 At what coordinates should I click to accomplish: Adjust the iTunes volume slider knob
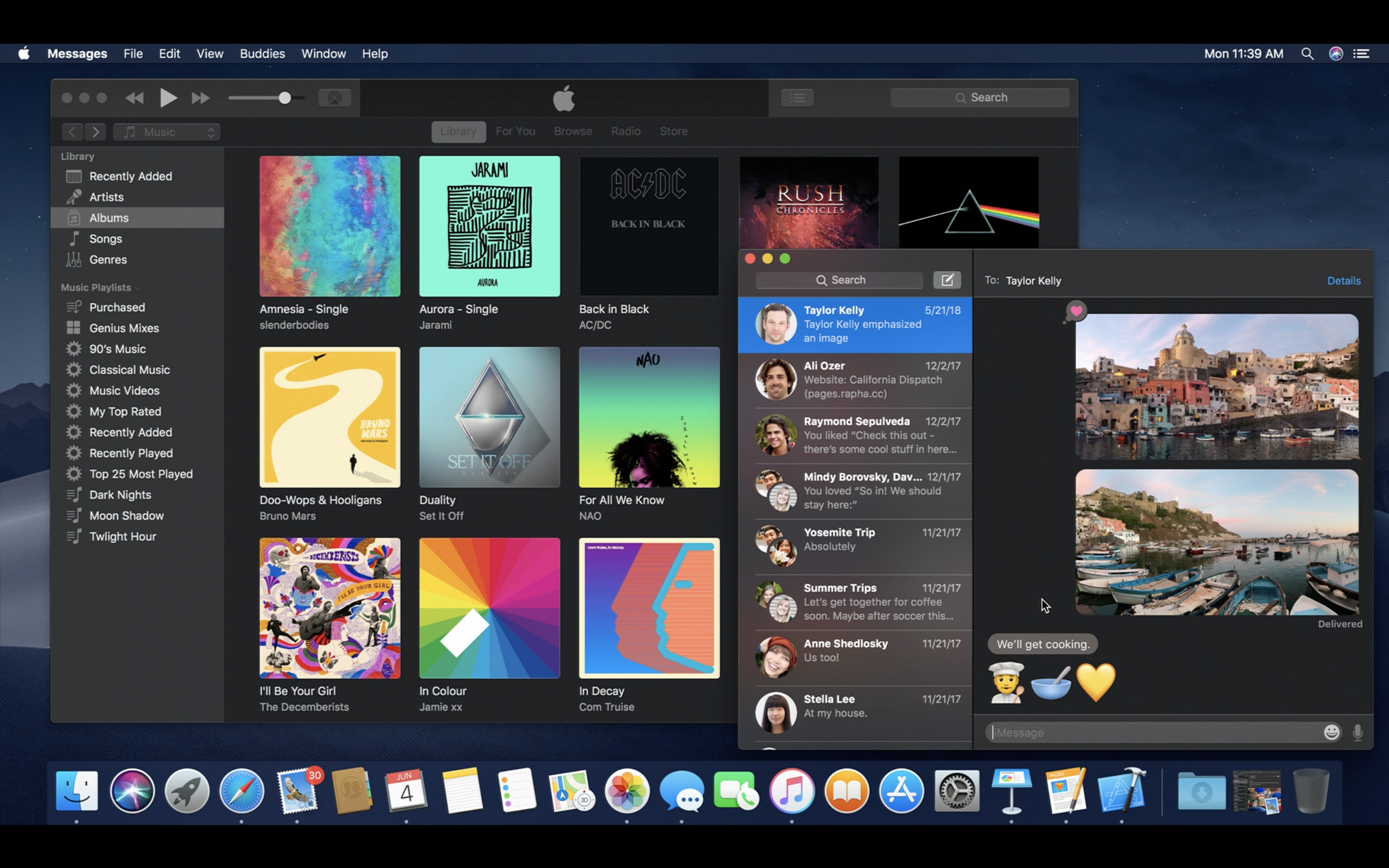pos(284,98)
